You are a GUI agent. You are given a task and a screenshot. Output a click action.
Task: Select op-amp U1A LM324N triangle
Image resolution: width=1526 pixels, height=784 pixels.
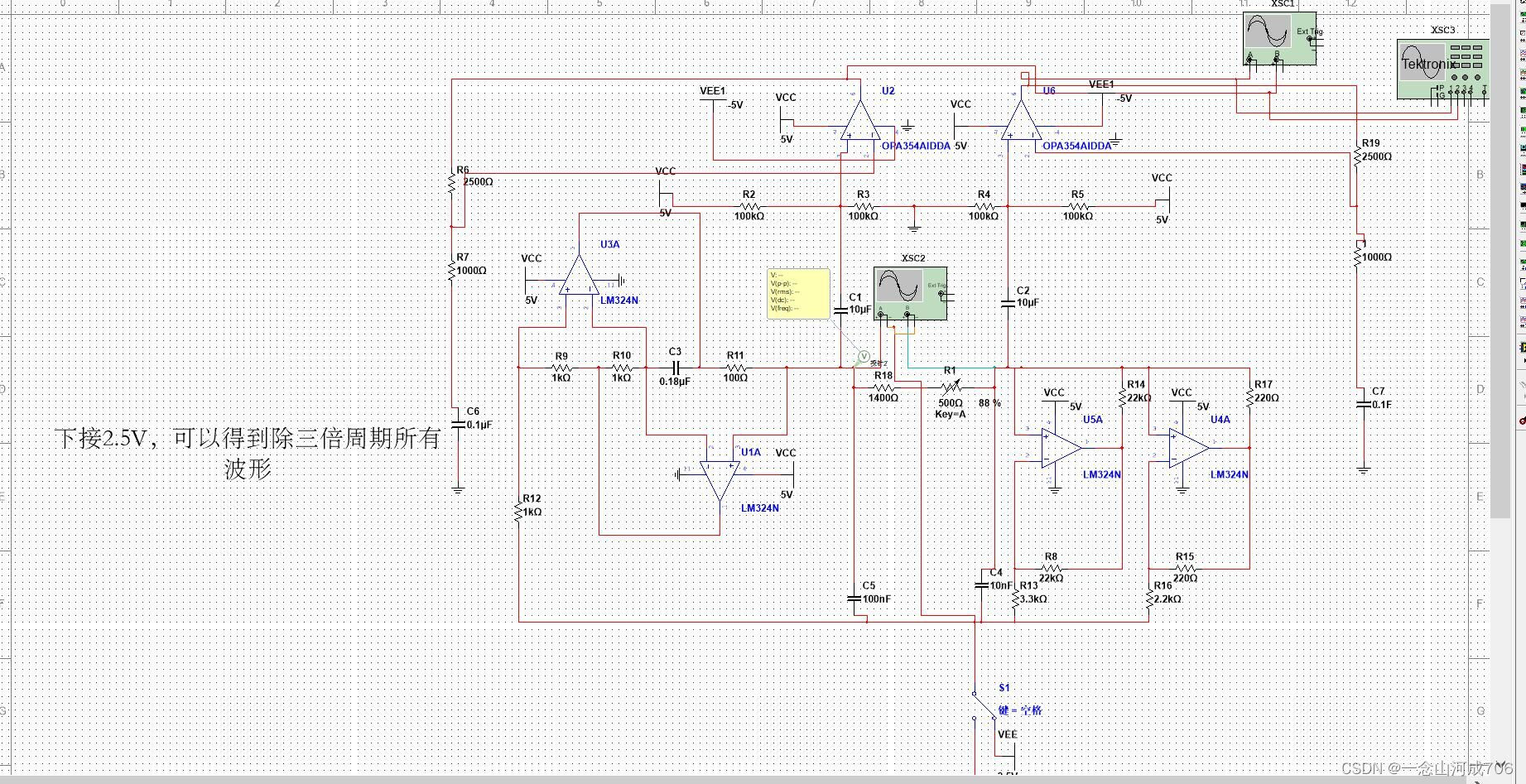coord(720,481)
